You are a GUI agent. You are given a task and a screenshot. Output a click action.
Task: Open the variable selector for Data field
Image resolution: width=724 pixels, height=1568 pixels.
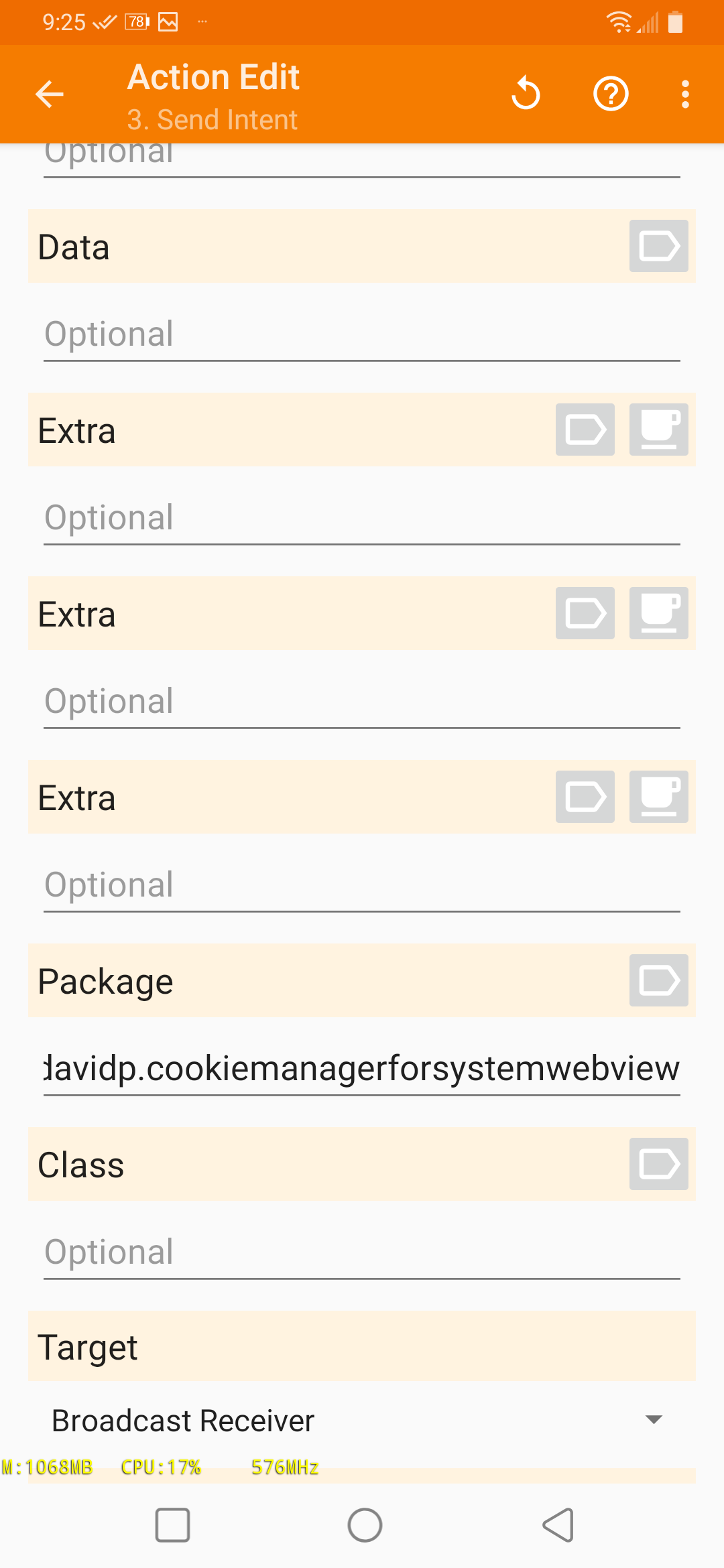(658, 246)
